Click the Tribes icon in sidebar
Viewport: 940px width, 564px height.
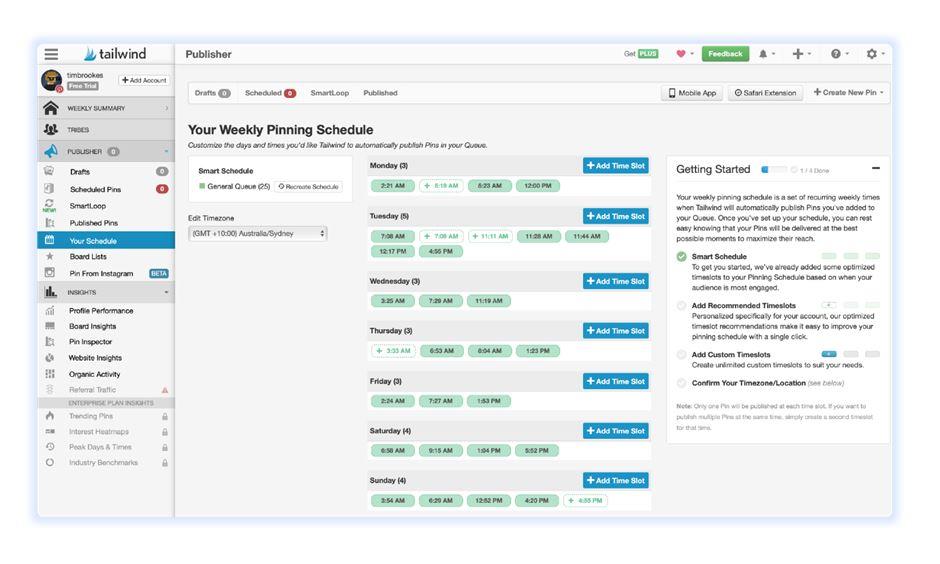(50, 130)
